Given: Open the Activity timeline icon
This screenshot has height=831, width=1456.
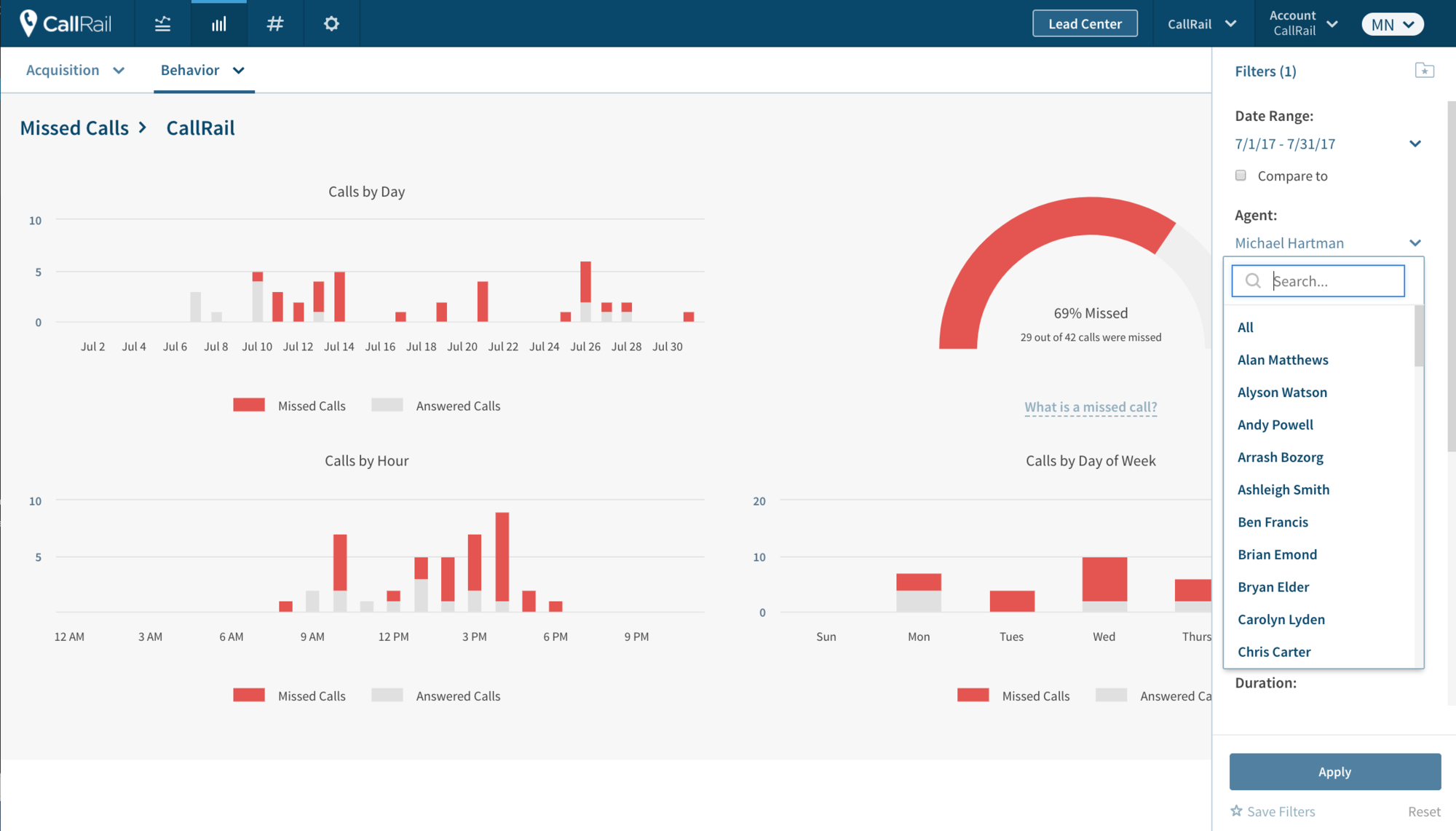Looking at the screenshot, I should pyautogui.click(x=162, y=23).
